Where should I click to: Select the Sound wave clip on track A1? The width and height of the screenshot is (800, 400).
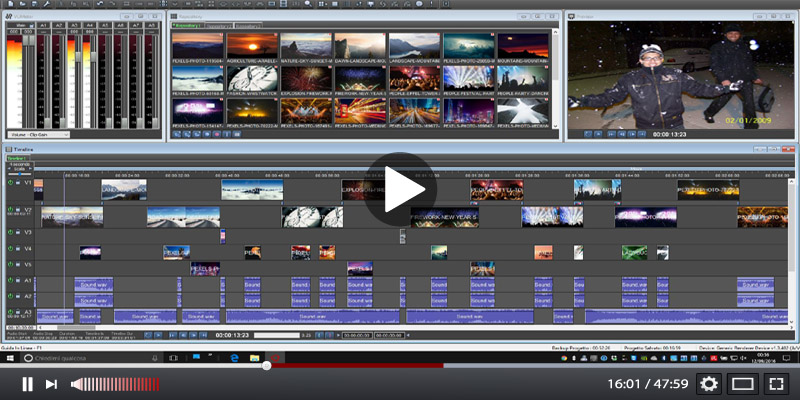pyautogui.click(x=95, y=284)
